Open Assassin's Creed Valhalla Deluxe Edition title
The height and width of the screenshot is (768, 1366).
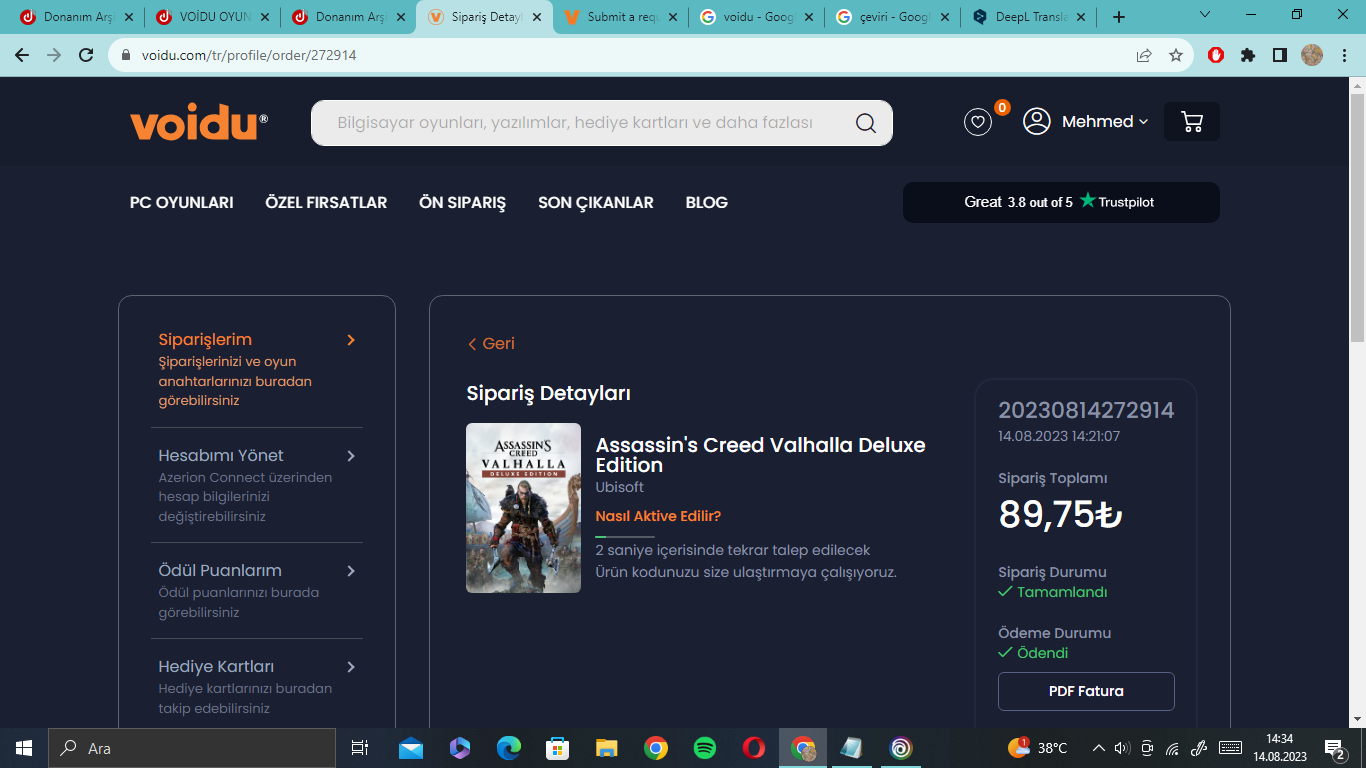pyautogui.click(x=760, y=455)
